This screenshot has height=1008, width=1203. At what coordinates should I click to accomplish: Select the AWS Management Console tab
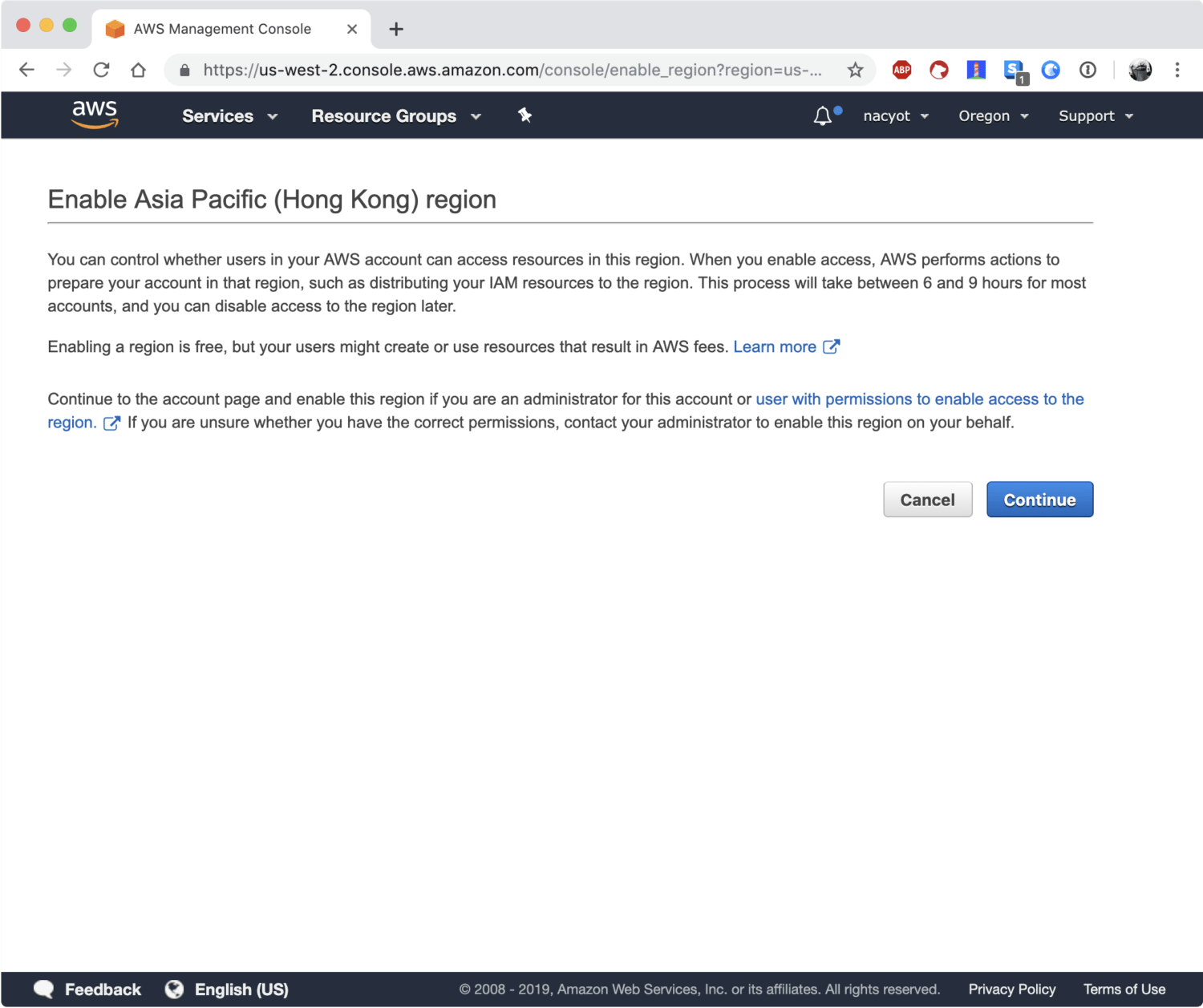coord(222,29)
